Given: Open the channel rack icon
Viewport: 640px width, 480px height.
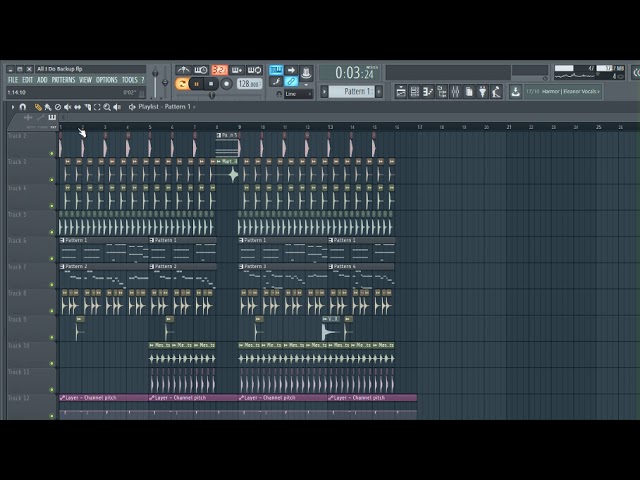Looking at the screenshot, I should [415, 92].
